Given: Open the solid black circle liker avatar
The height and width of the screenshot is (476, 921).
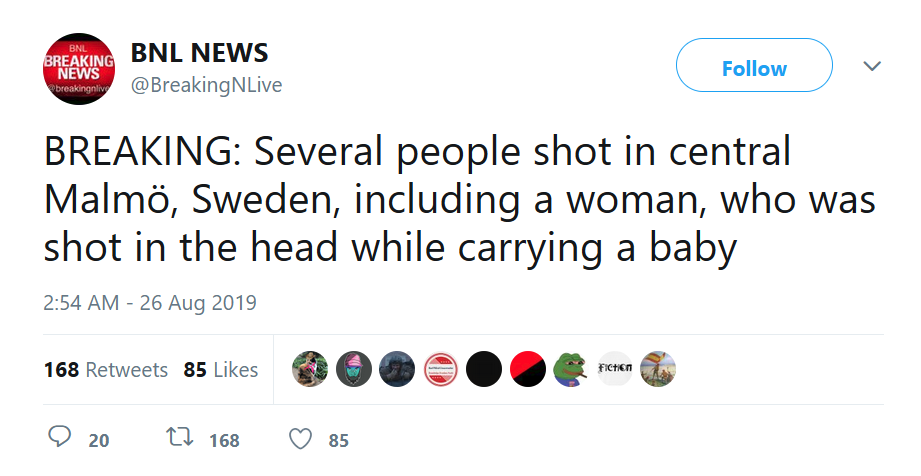Looking at the screenshot, I should point(484,370).
